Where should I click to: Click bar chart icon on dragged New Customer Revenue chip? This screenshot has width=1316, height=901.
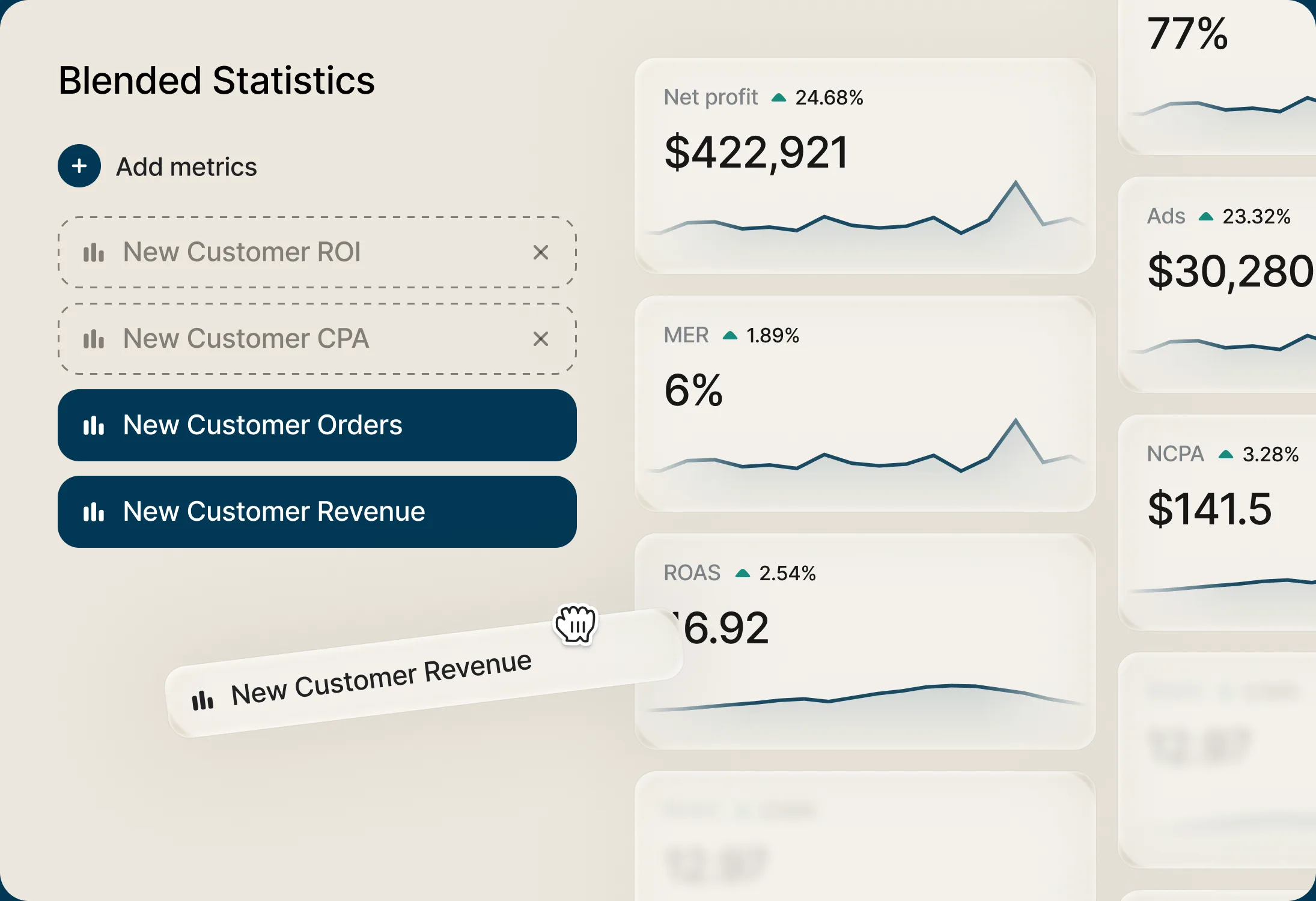coord(203,700)
